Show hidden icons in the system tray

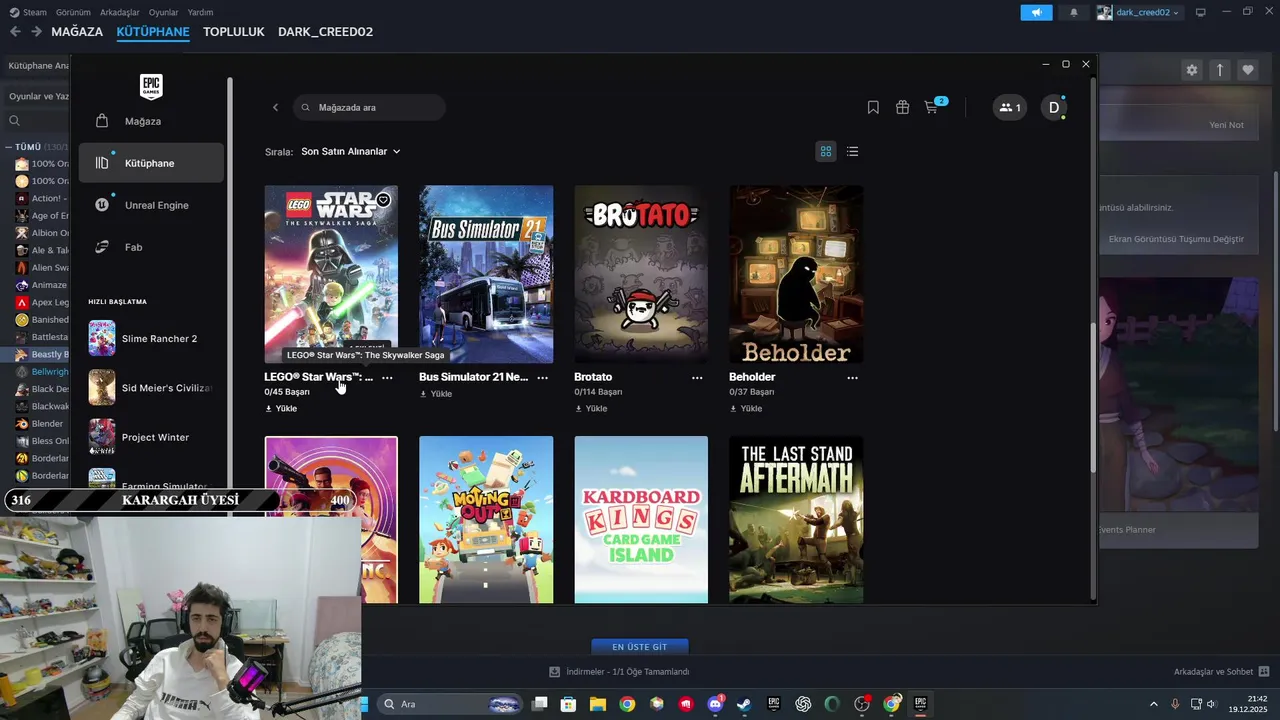1153,704
